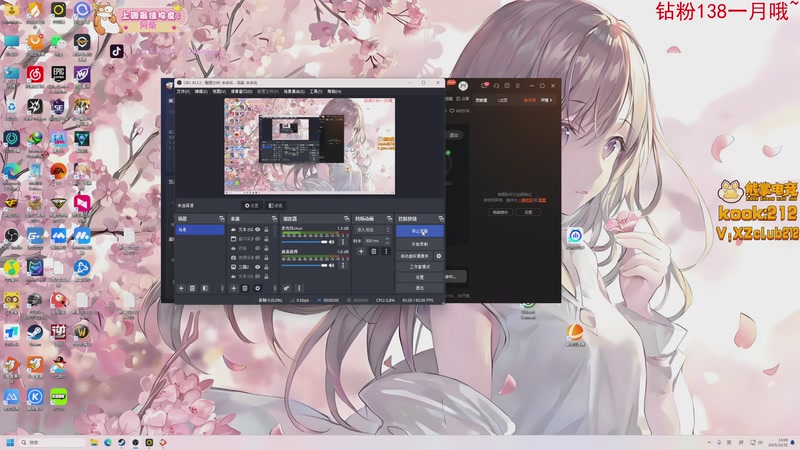Open EA app desktop icon
Viewport: 800px width, 450px height.
coord(59,173)
